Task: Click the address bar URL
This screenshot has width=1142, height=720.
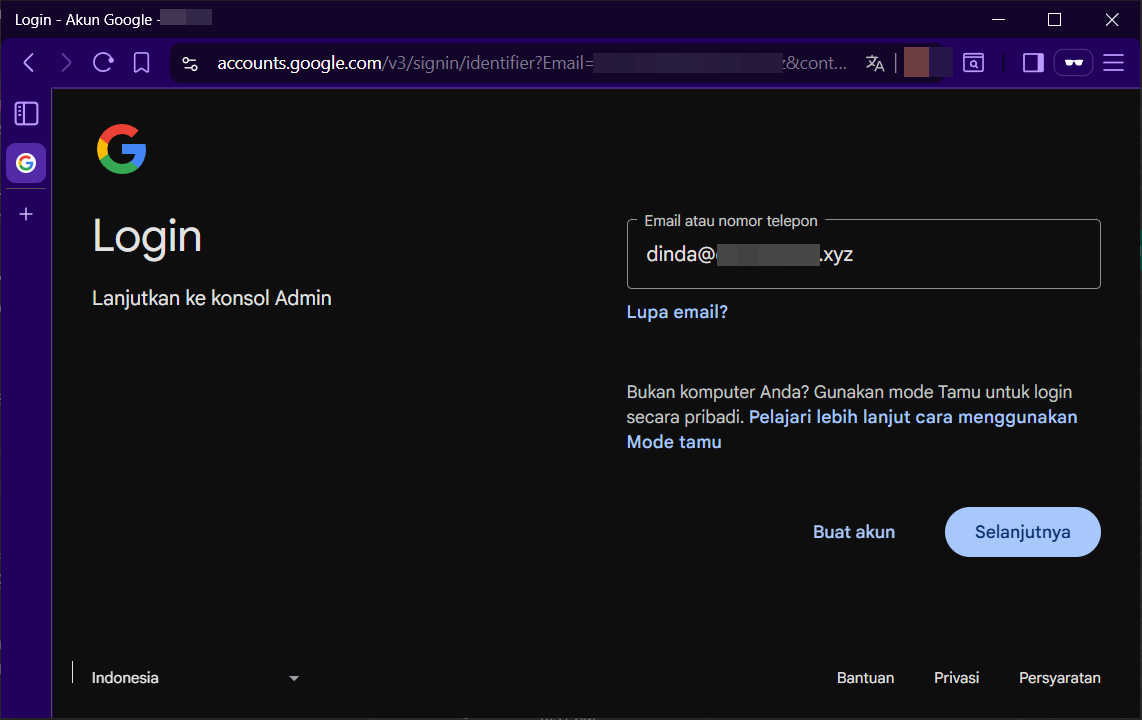Action: (x=532, y=63)
